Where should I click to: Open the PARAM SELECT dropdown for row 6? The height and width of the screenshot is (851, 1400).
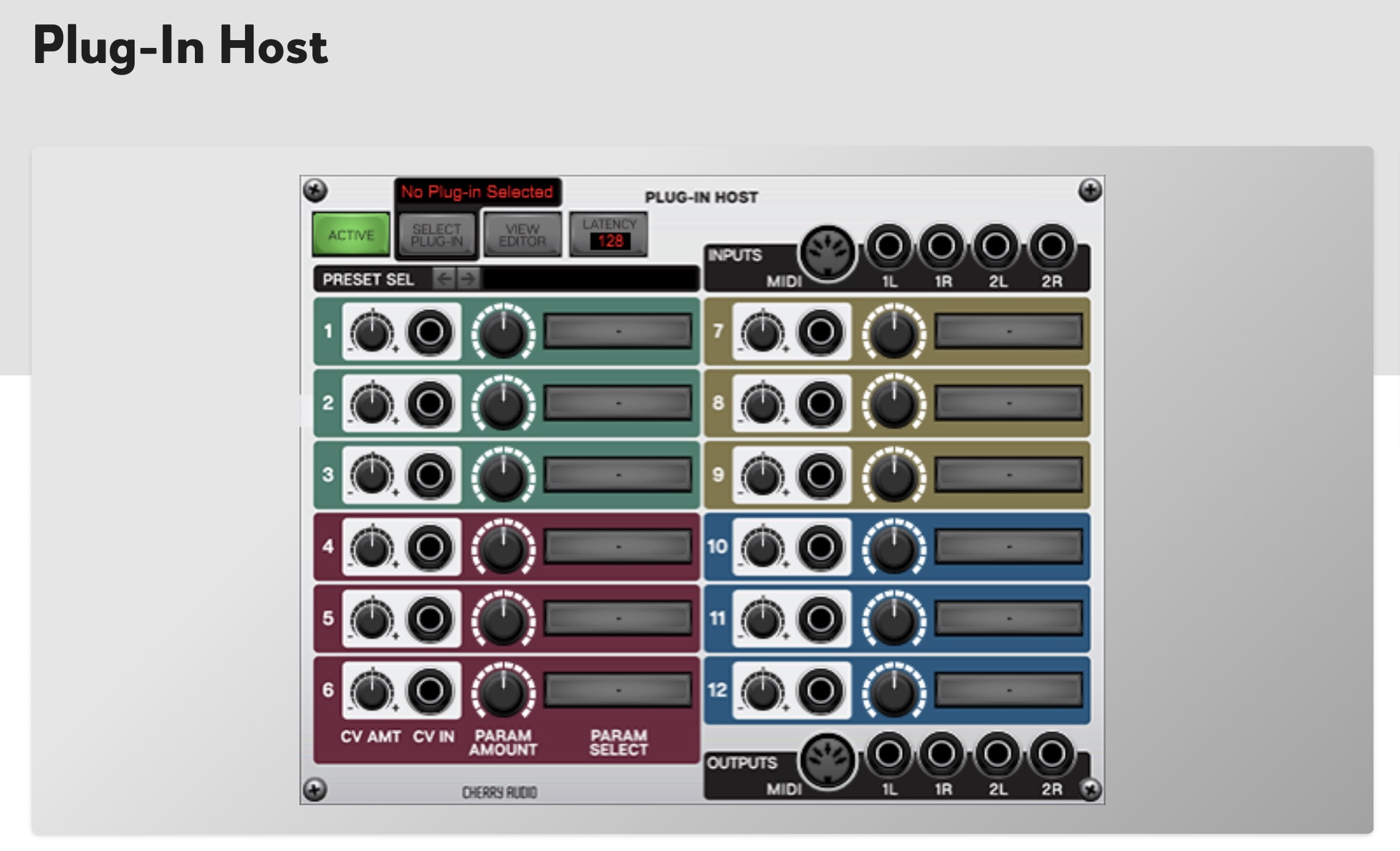(618, 691)
